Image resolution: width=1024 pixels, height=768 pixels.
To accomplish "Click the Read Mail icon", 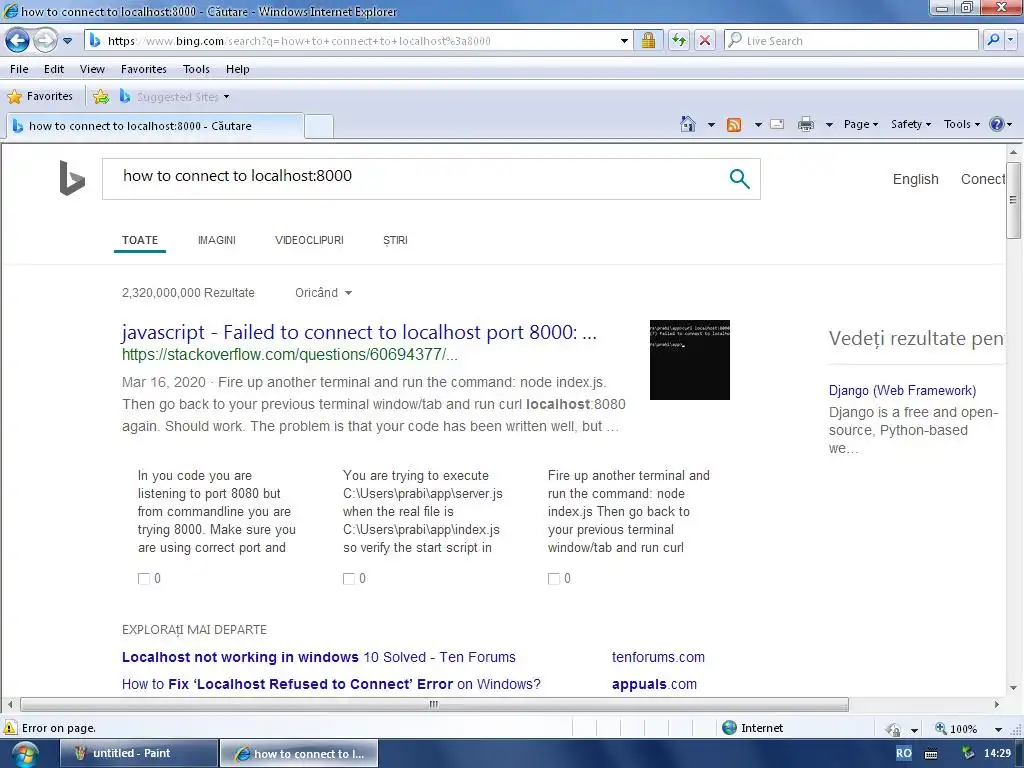I will click(x=777, y=124).
